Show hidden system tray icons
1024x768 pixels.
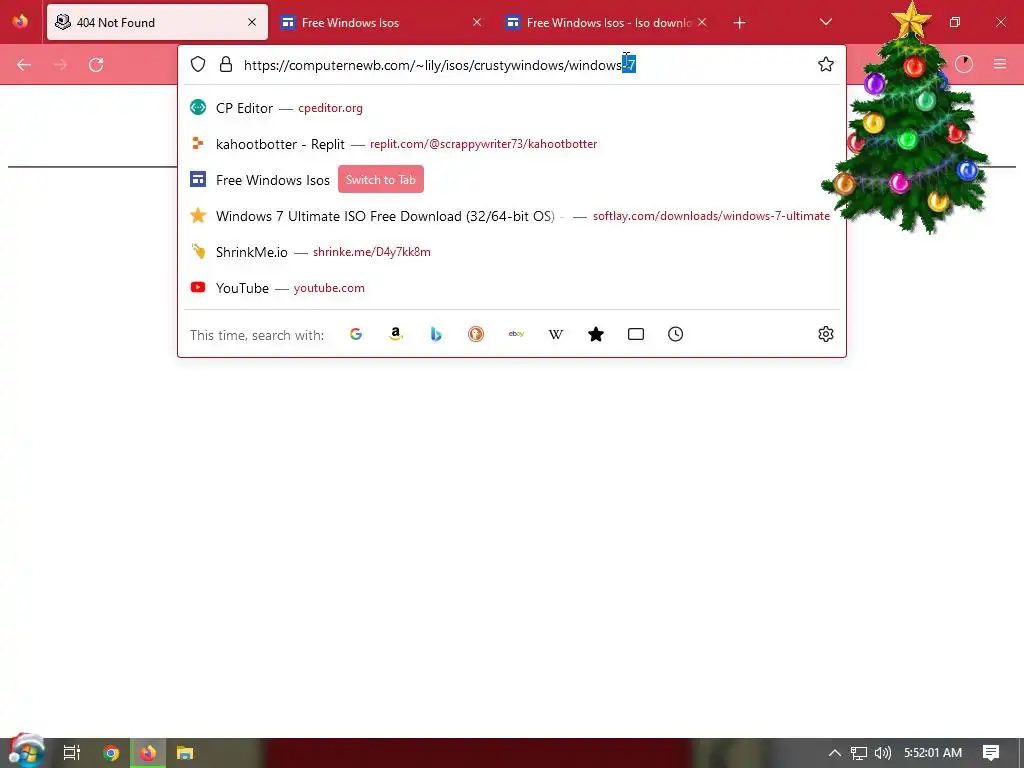[x=834, y=753]
